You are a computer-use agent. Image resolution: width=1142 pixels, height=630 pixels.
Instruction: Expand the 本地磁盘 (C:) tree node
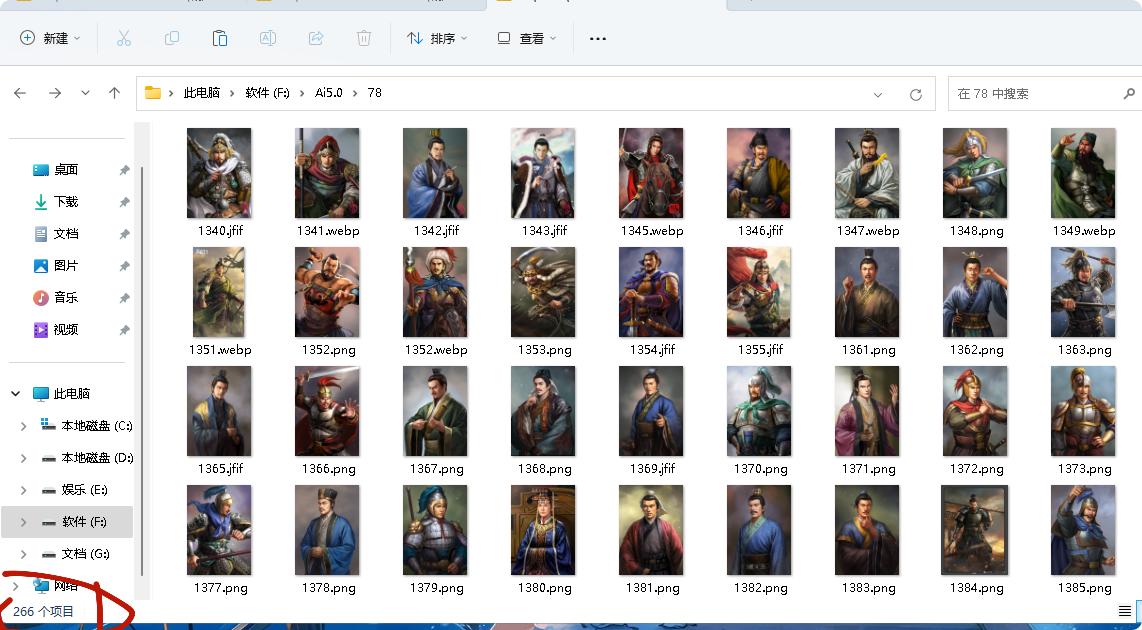(23, 425)
